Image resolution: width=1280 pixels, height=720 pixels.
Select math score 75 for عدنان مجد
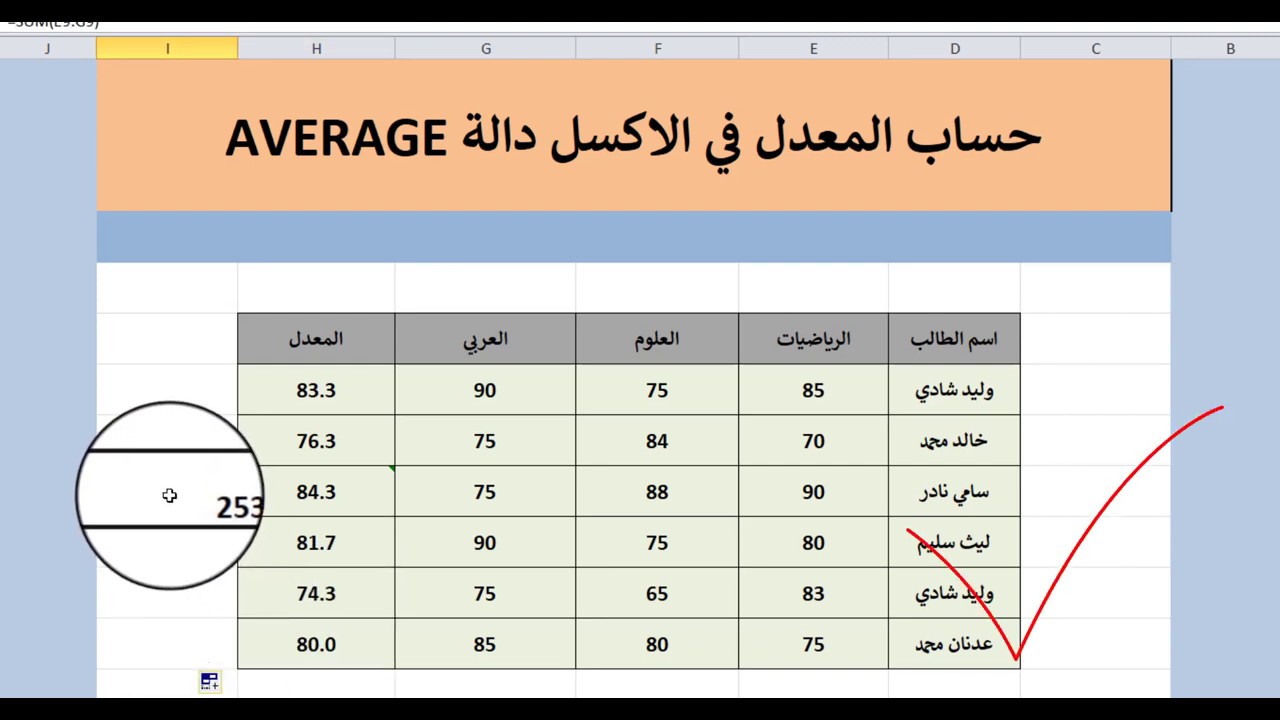tap(813, 644)
